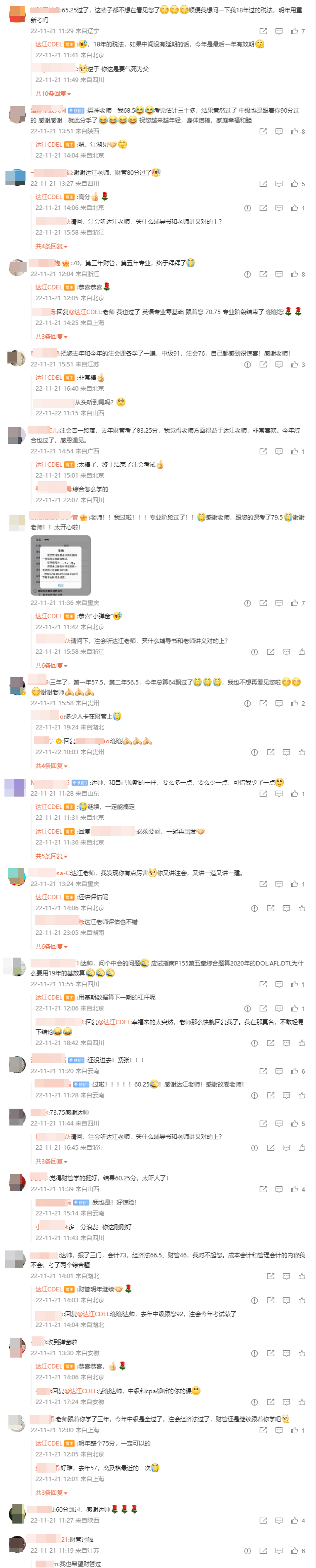Like the 65.25过了 comment with 7 likes
Image resolution: width=316 pixels, height=1568 pixels.
tap(294, 31)
